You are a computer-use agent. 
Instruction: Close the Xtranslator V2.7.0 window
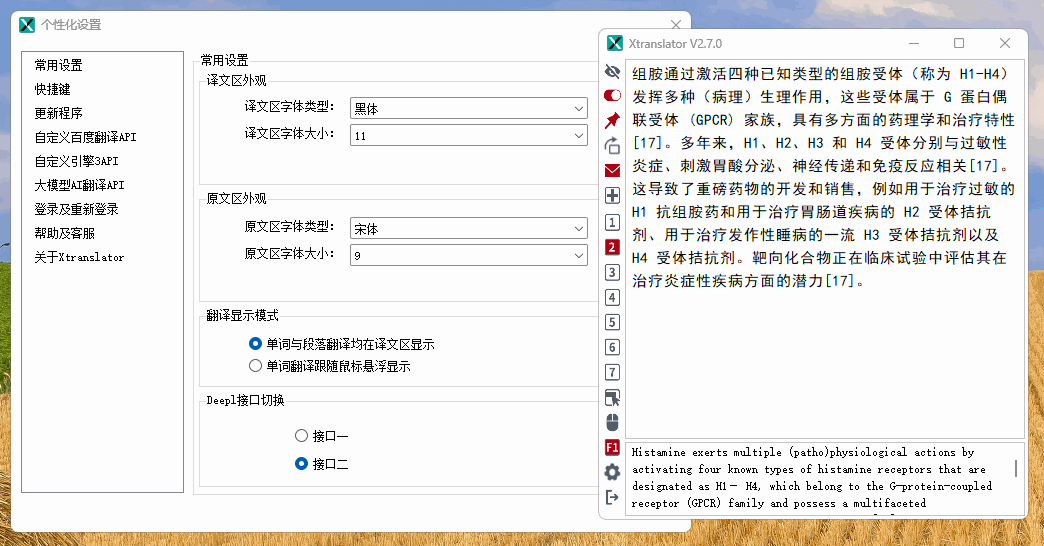click(x=1005, y=43)
